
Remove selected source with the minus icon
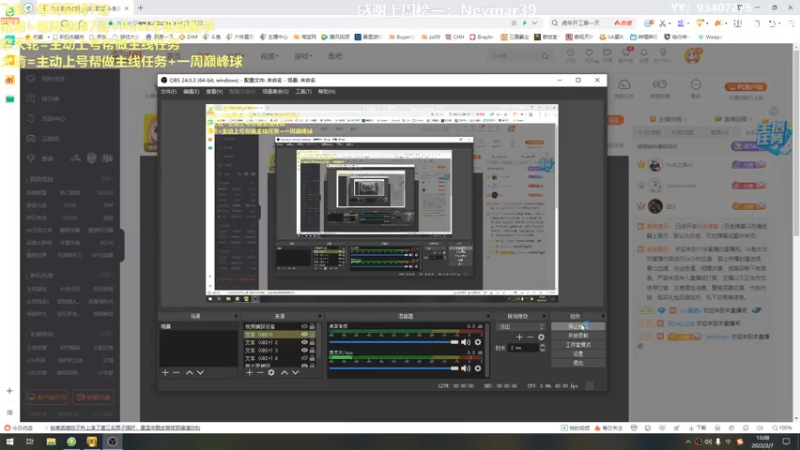pyautogui.click(x=260, y=372)
